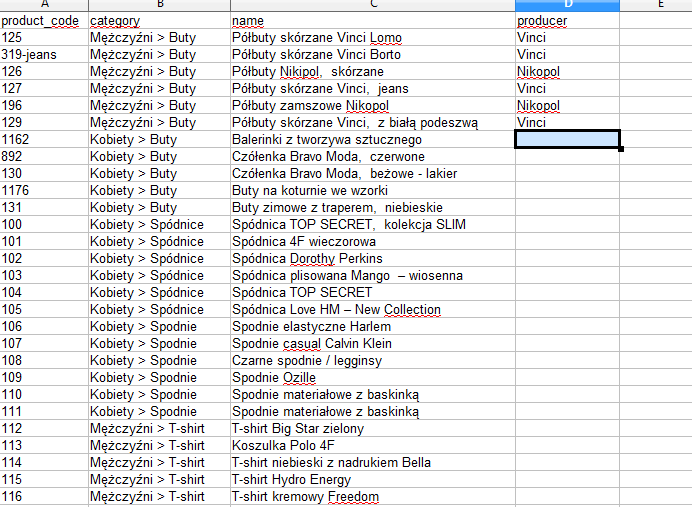Click name cell in product 111 row

tap(372, 411)
